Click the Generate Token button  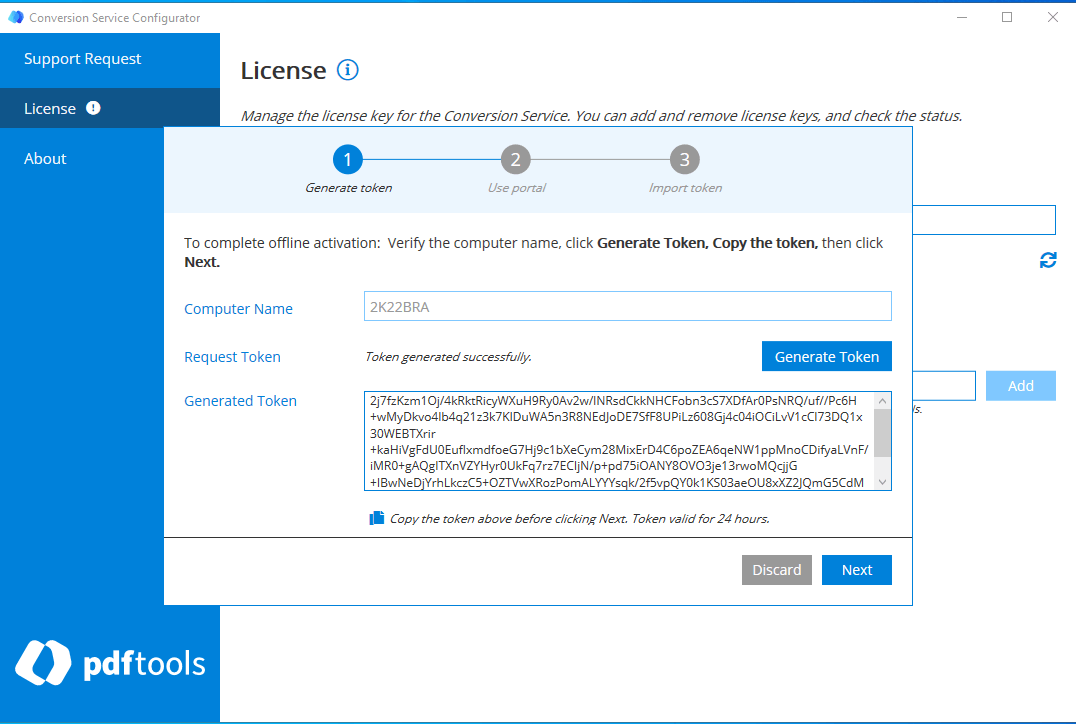click(x=826, y=355)
